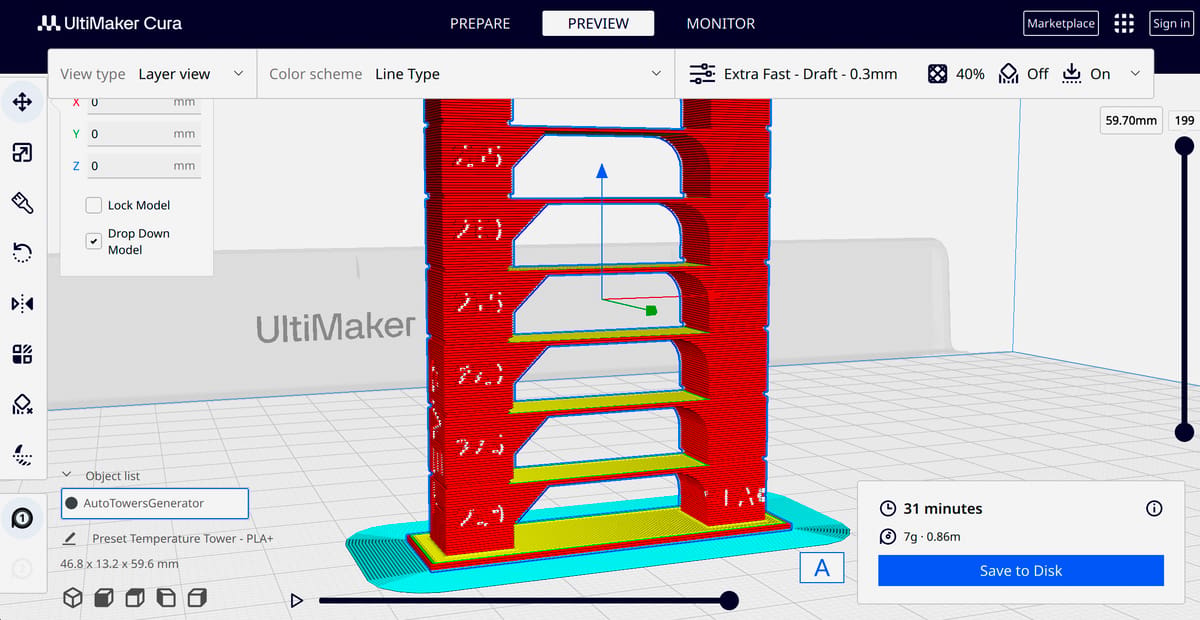Click the support Off icon

pyautogui.click(x=1009, y=74)
